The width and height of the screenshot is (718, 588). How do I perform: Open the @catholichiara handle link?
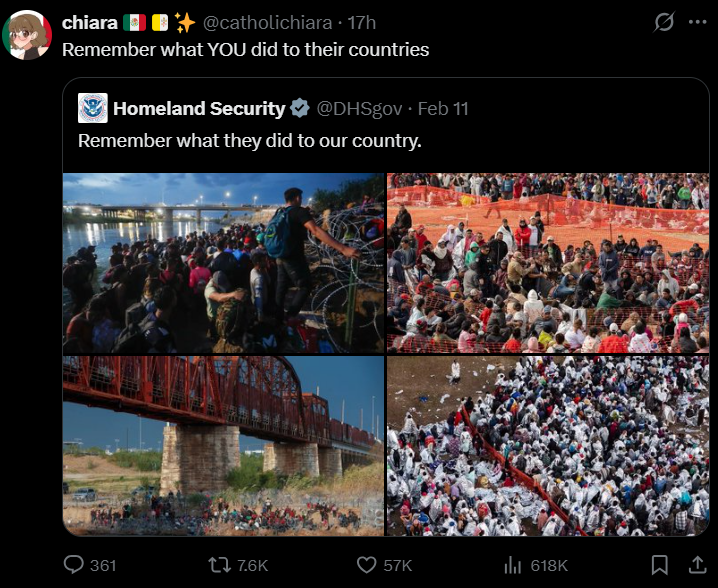click(267, 22)
